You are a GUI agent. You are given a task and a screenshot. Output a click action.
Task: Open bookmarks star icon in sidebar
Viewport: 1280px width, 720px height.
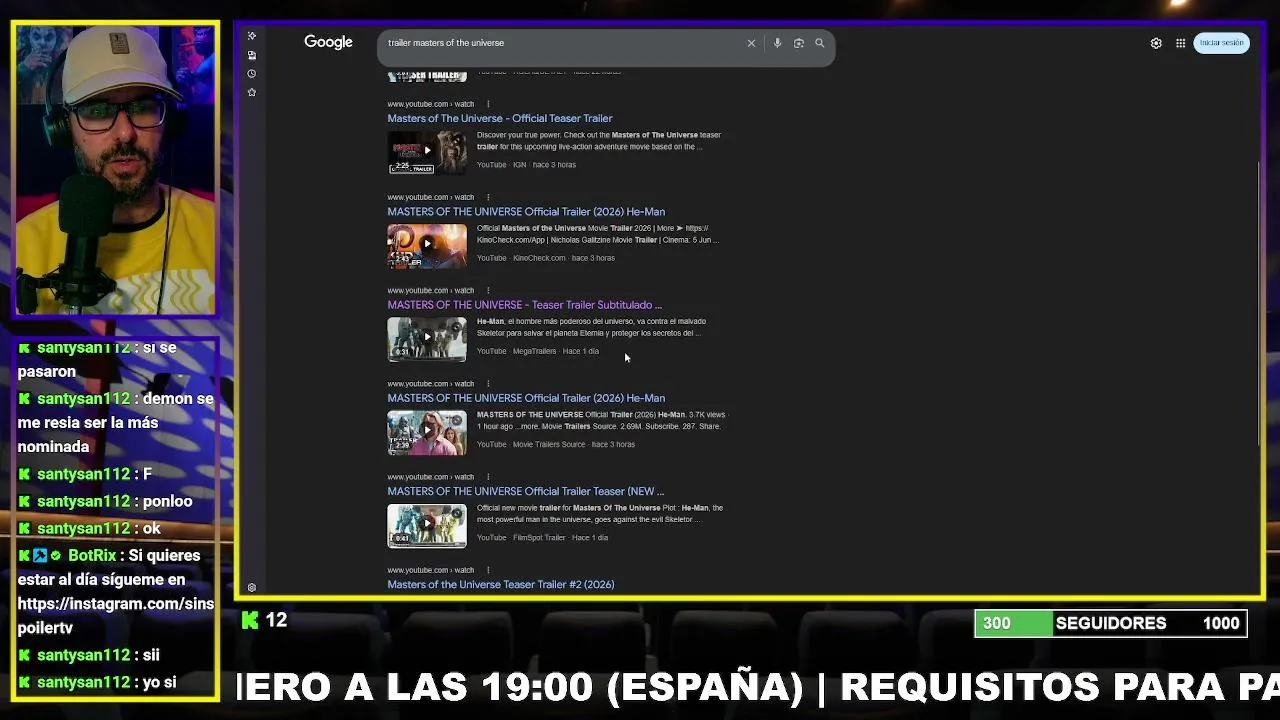(252, 92)
